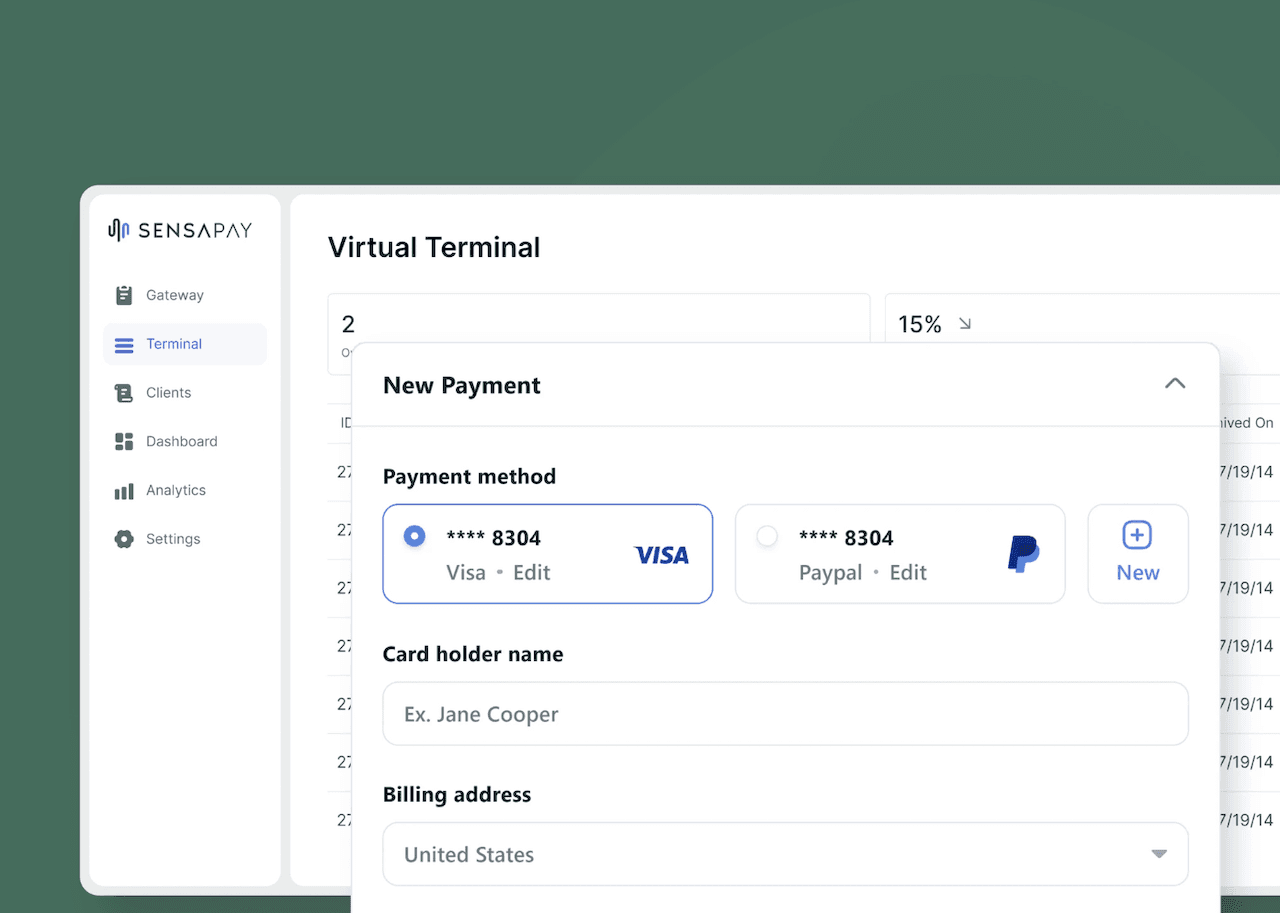Add a New payment method
The height and width of the screenshot is (913, 1280).
(x=1138, y=554)
